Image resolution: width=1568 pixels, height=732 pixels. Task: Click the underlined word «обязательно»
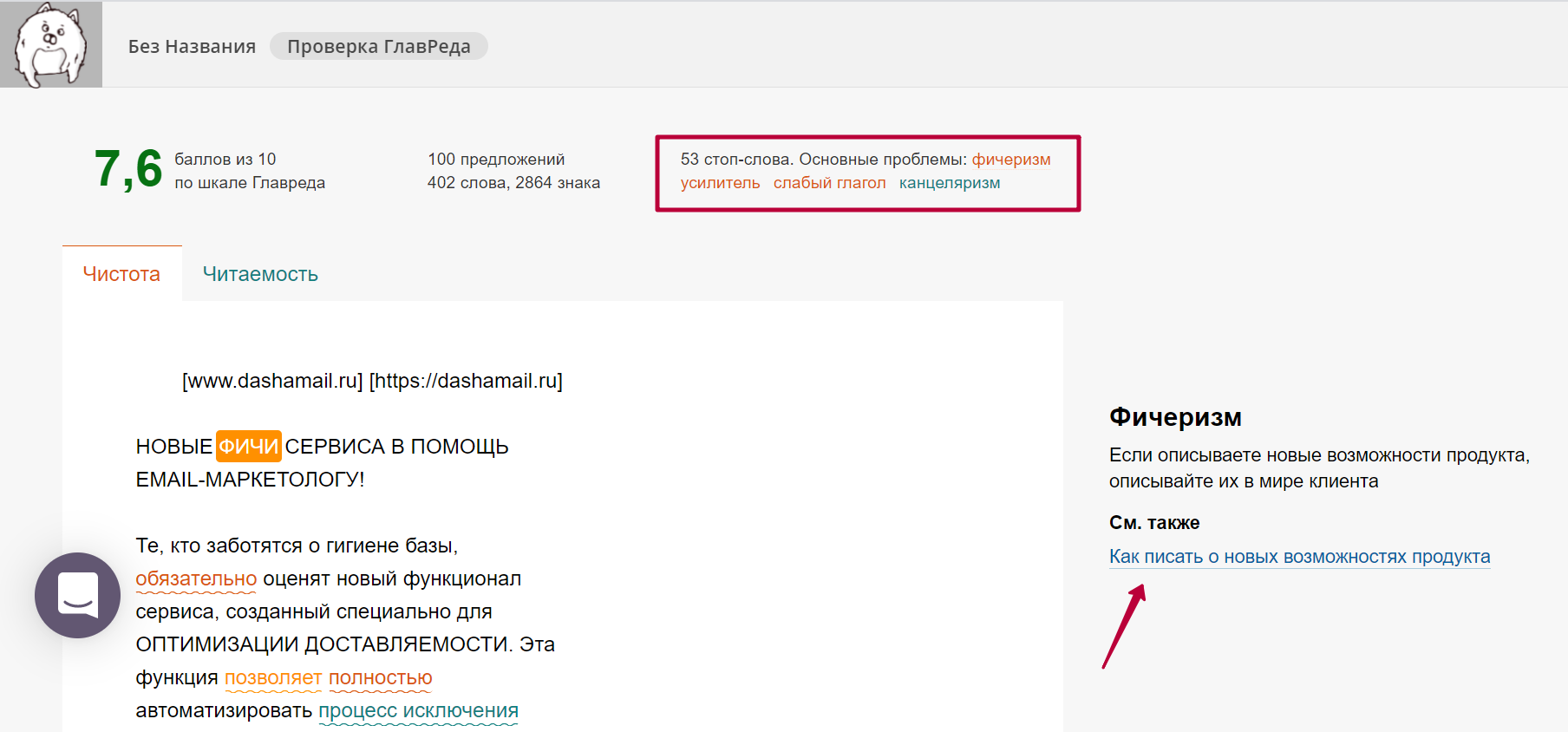pyautogui.click(x=196, y=578)
